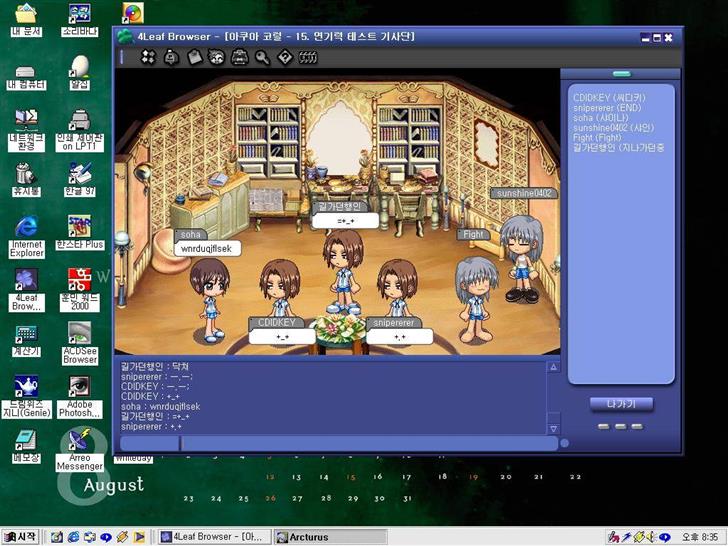Open the note tag icon in toolbar

point(195,58)
